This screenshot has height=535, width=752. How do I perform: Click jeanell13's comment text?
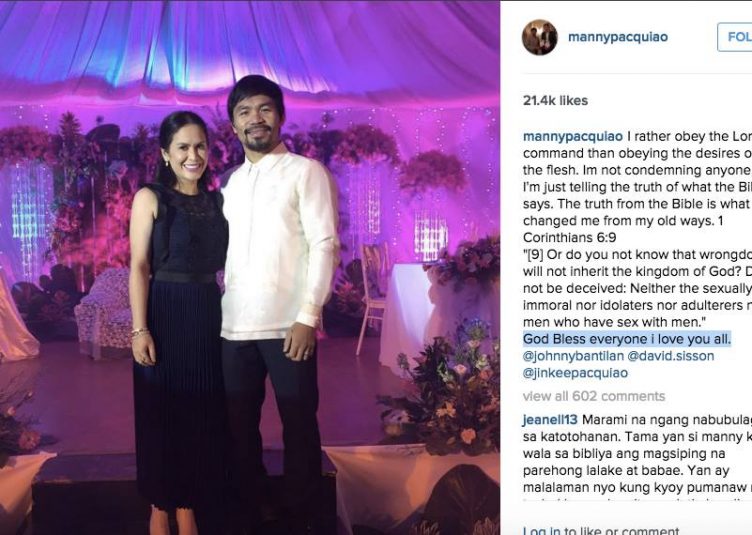click(x=637, y=454)
